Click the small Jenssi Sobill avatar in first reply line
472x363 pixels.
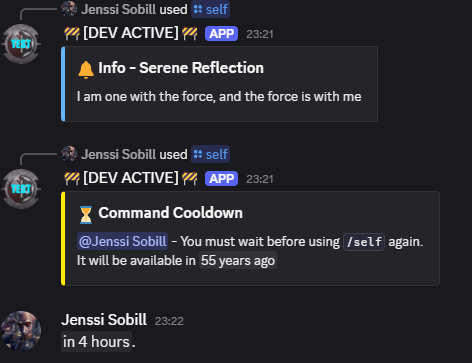pos(69,9)
